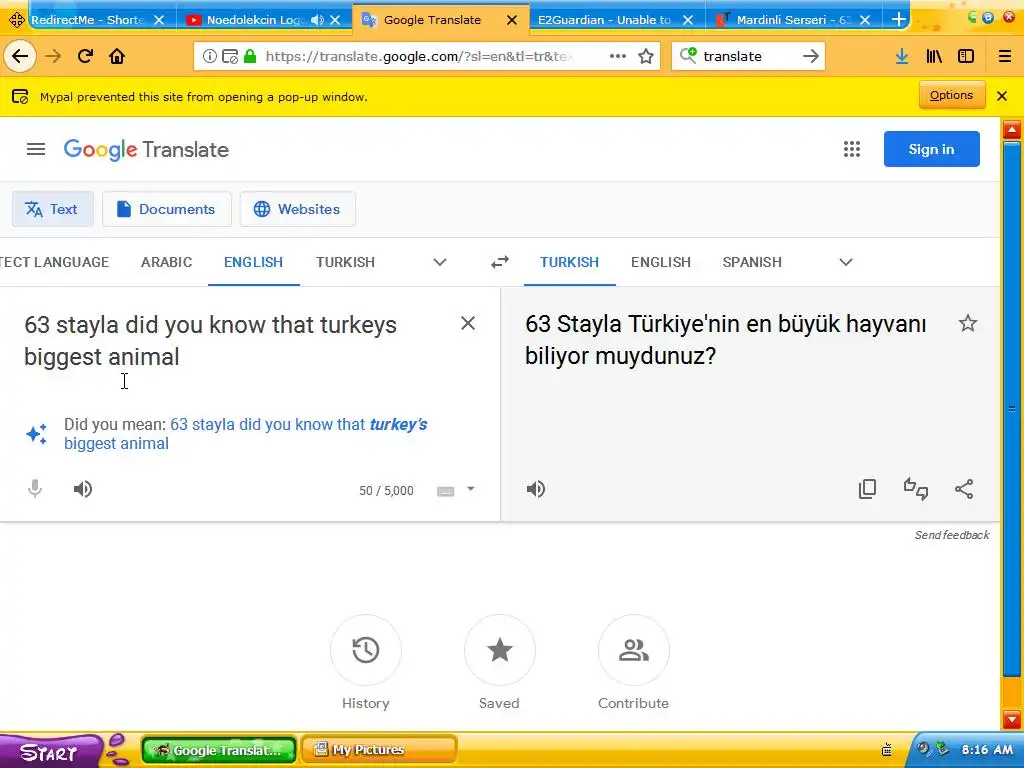The image size is (1024, 768).
Task: Expand more source languages chevron
Action: tap(440, 262)
